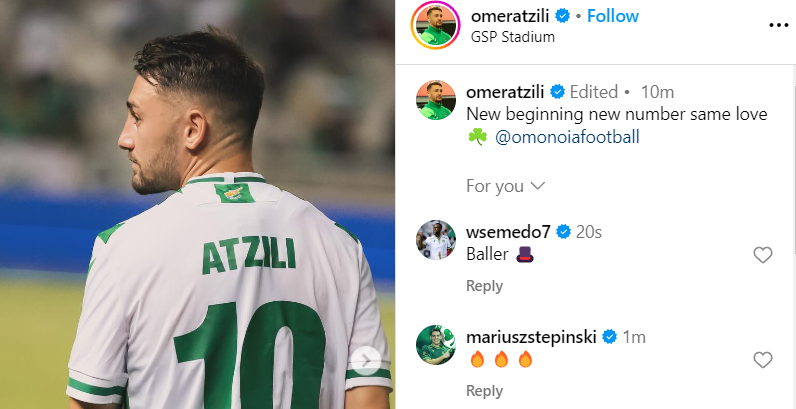Viewport: 796px width, 409px height.
Task: Open the @omonoiafootball mention link
Action: 567,137
